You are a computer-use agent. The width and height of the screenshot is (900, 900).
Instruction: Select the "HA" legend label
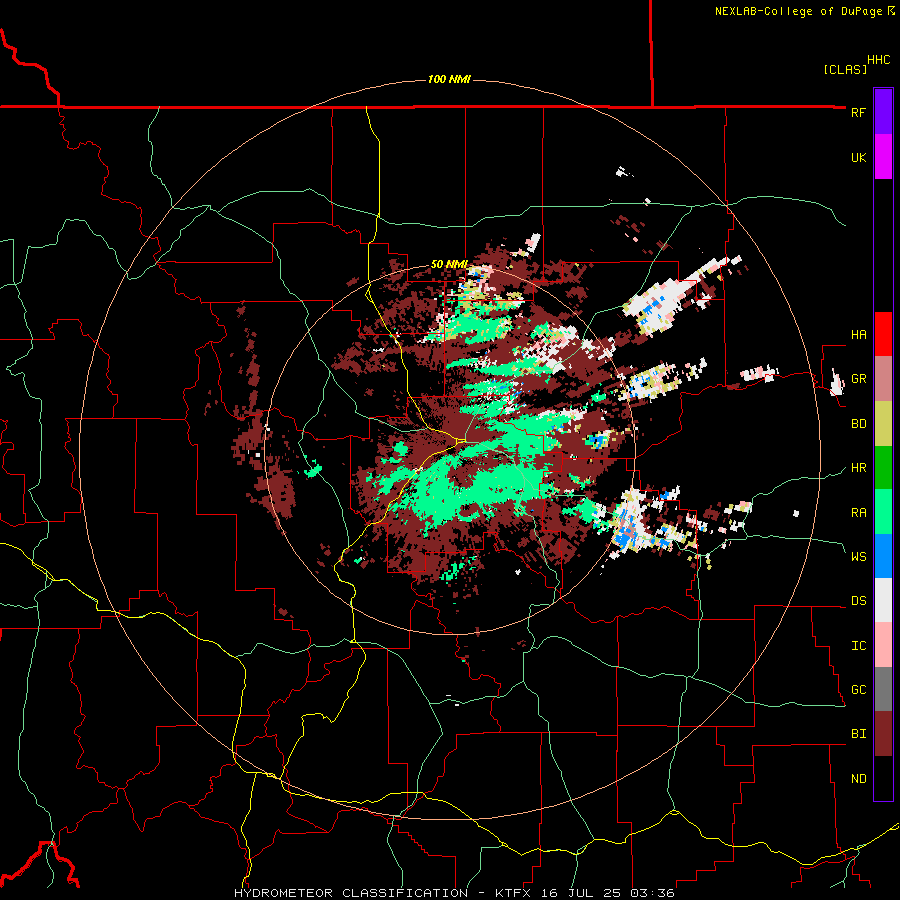click(x=858, y=334)
